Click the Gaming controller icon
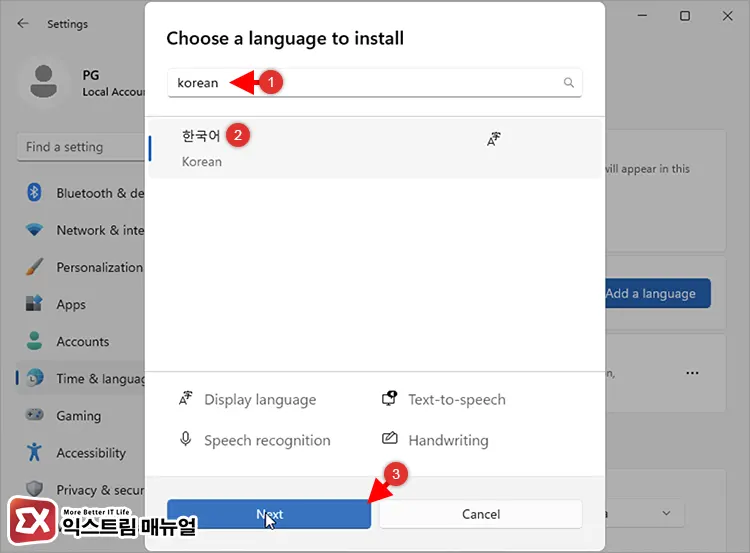The height and width of the screenshot is (553, 750). pos(35,415)
